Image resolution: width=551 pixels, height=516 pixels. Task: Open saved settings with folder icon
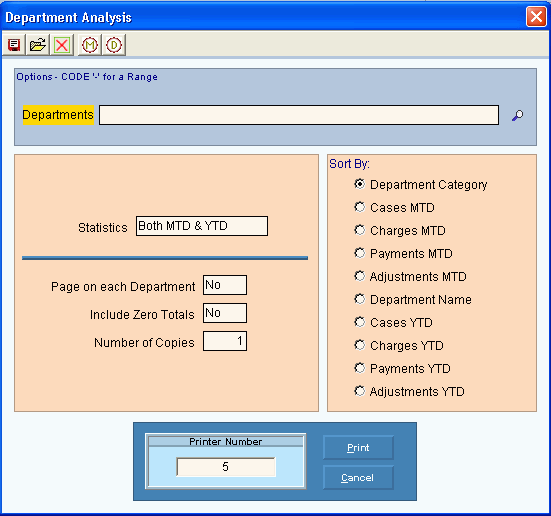click(38, 45)
